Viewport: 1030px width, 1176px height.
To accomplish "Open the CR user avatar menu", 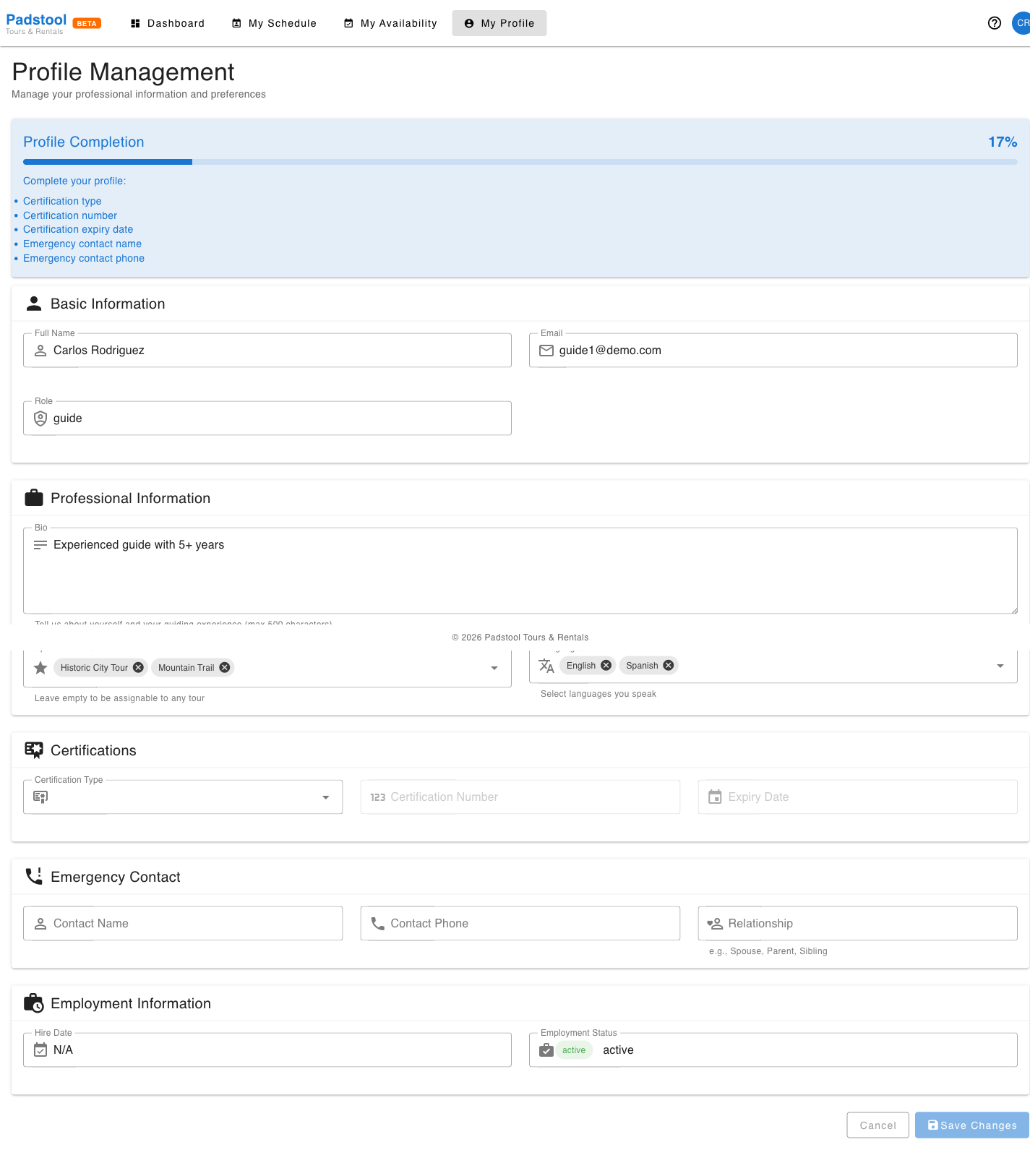I will click(x=1021, y=23).
